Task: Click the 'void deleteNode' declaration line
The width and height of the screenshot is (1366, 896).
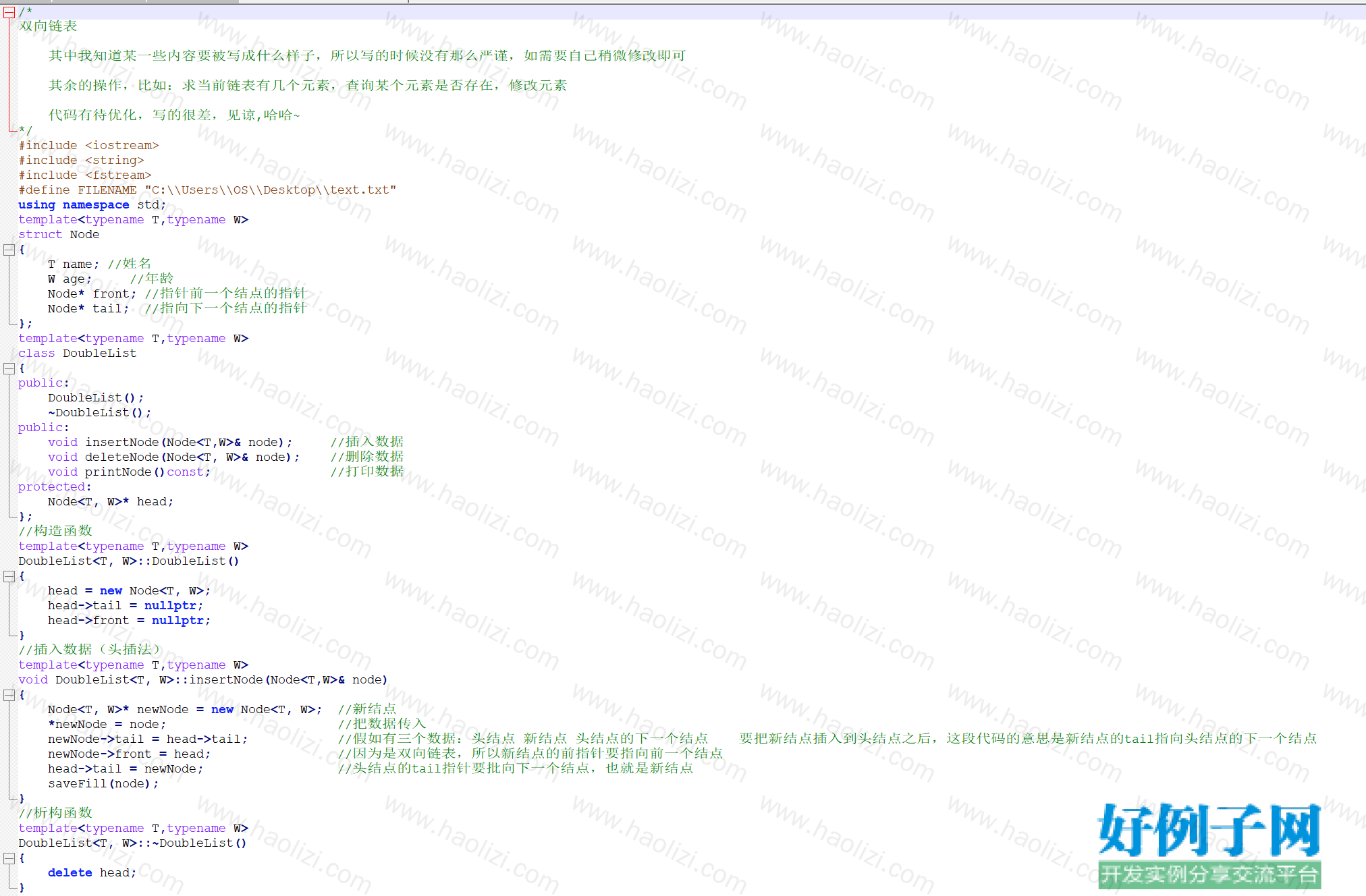Action: tap(173, 457)
